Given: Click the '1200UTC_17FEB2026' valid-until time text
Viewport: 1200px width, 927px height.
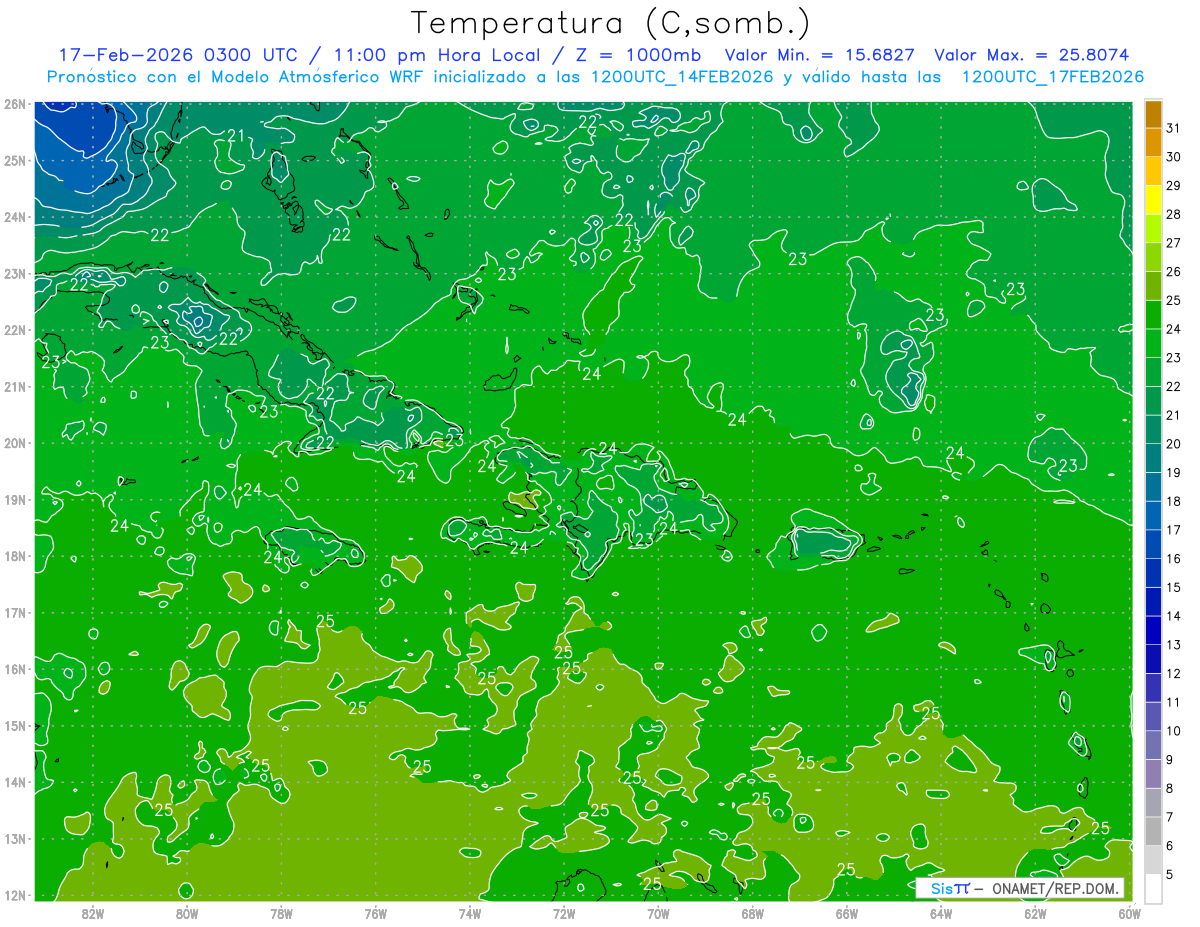Looking at the screenshot, I should click(x=1052, y=77).
